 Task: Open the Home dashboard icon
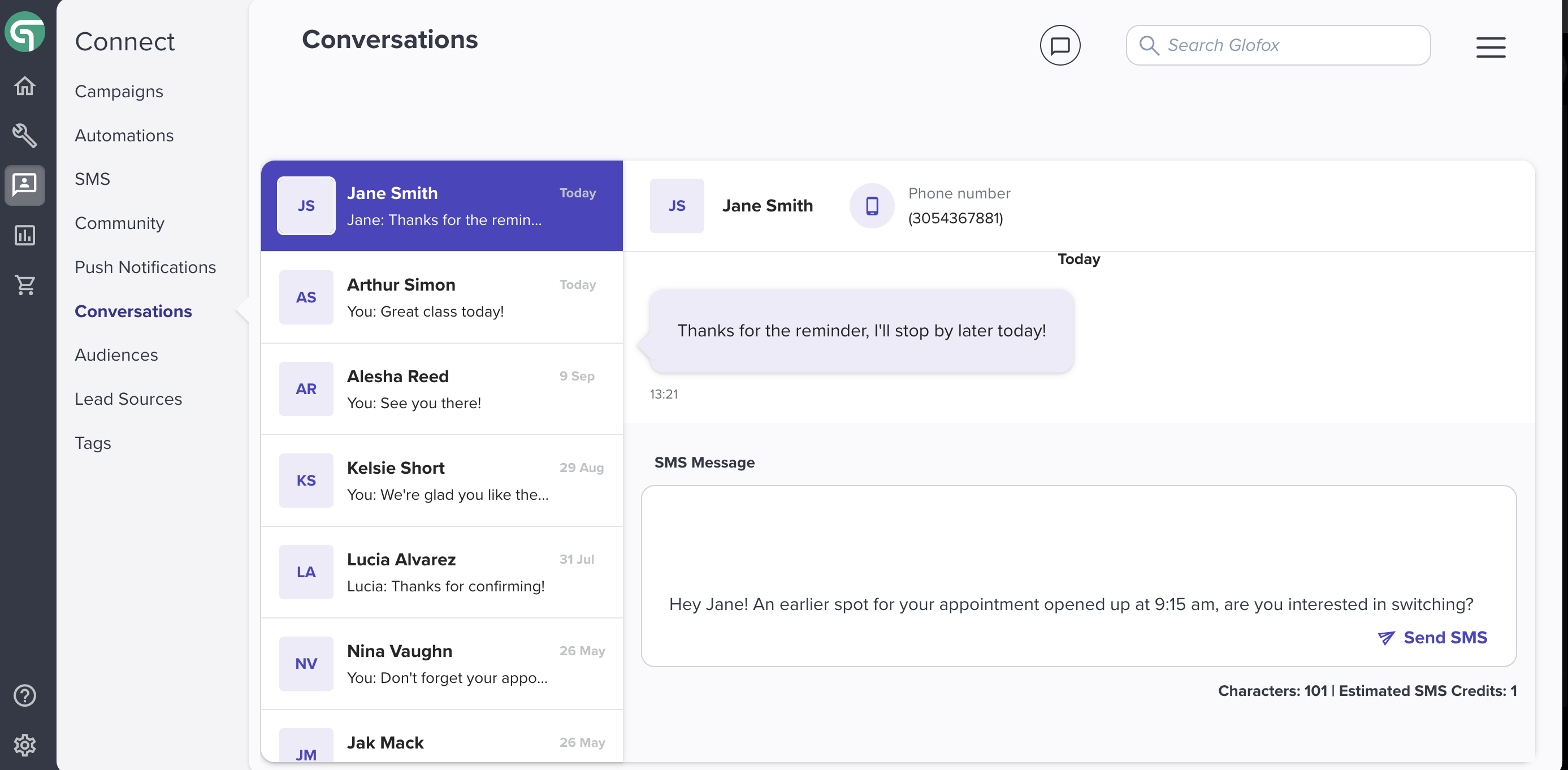(25, 86)
